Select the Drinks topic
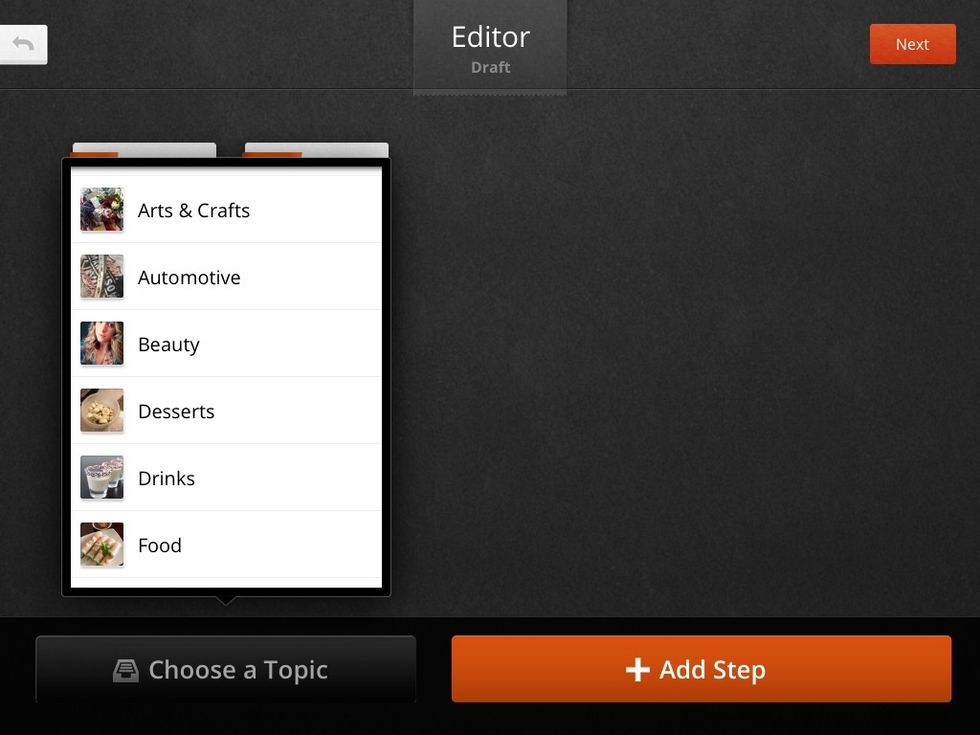This screenshot has height=735, width=980. (226, 478)
